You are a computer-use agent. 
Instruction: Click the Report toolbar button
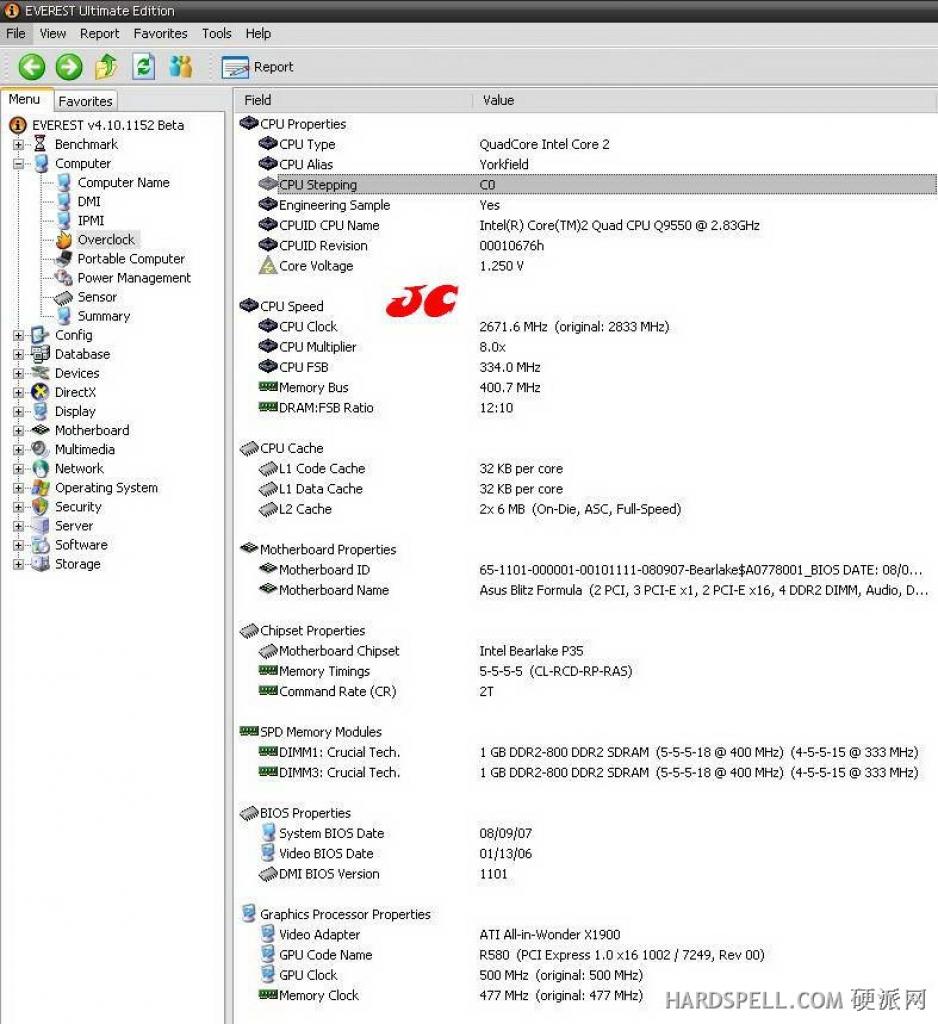coord(257,67)
